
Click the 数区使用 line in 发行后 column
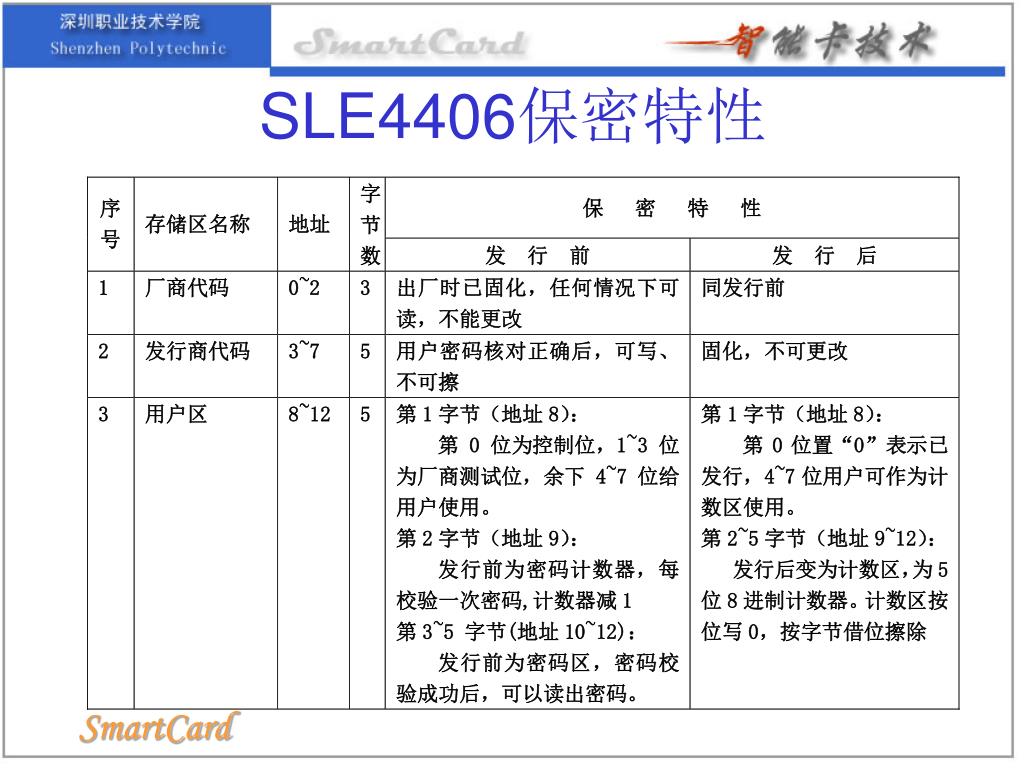(748, 507)
